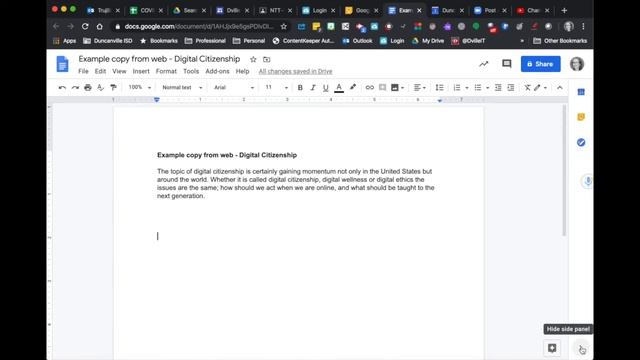This screenshot has width=640, height=360.
Task: Open Keep in the side panel
Action: 581,117
